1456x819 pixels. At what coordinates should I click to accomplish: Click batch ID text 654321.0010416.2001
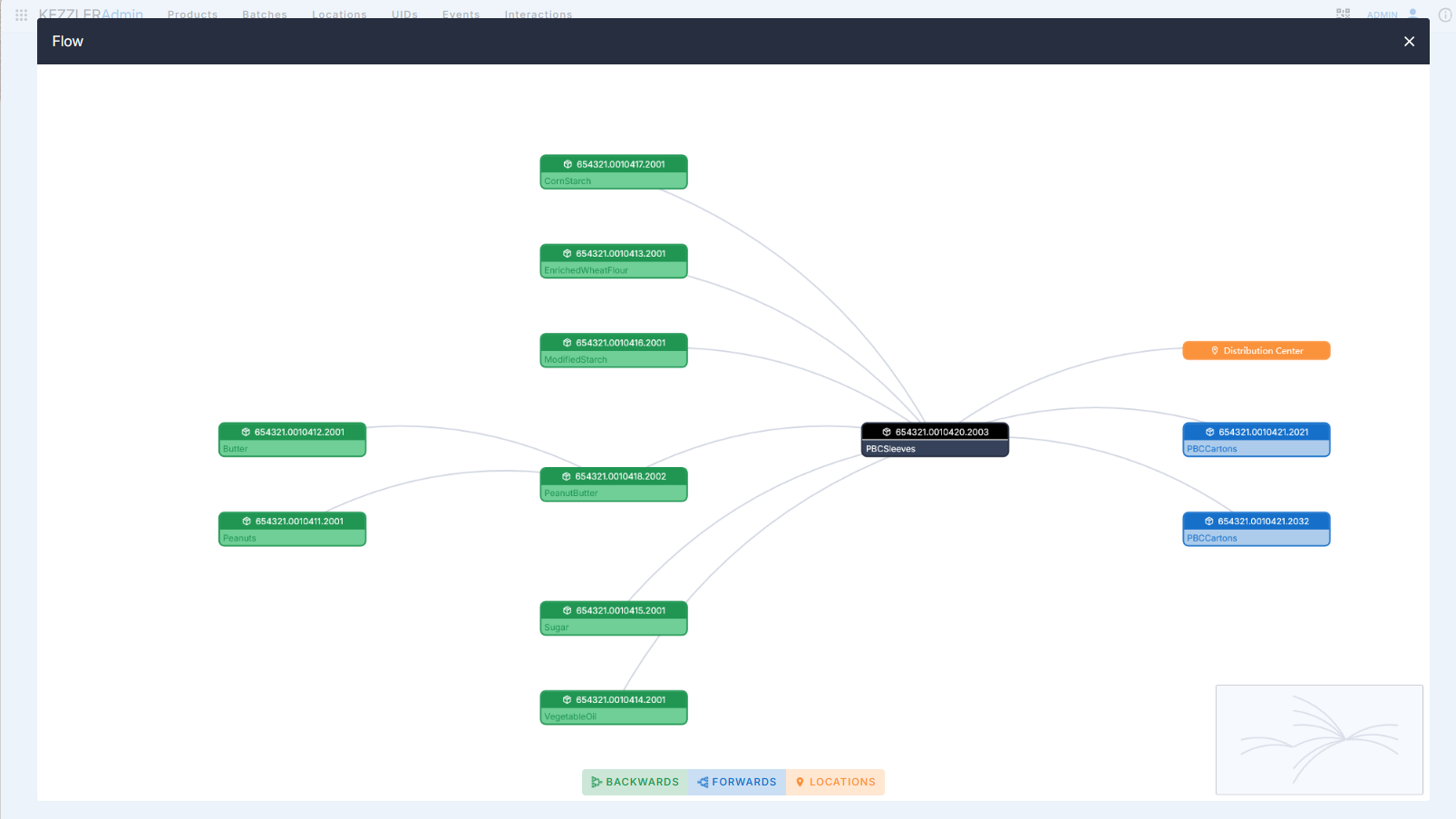pos(621,343)
